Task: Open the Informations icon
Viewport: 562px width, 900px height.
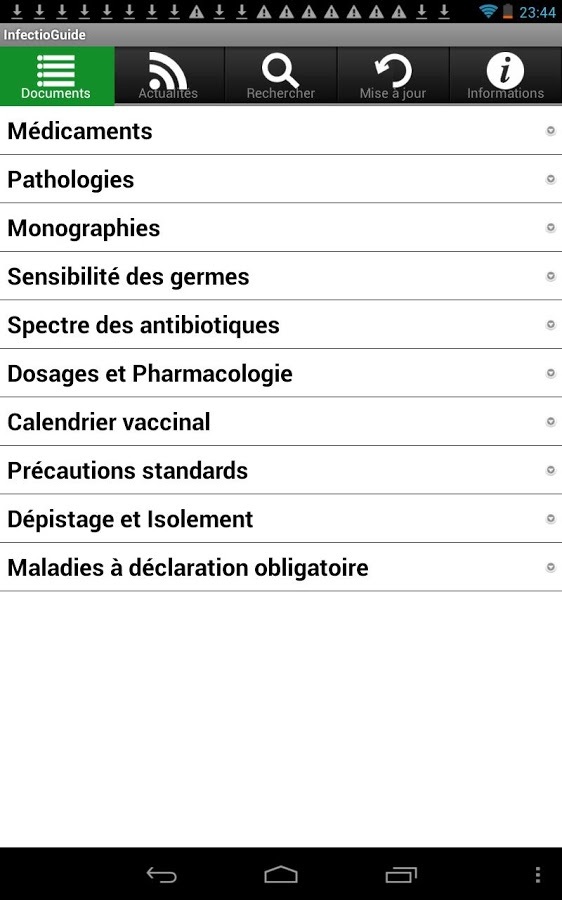Action: coord(505,71)
